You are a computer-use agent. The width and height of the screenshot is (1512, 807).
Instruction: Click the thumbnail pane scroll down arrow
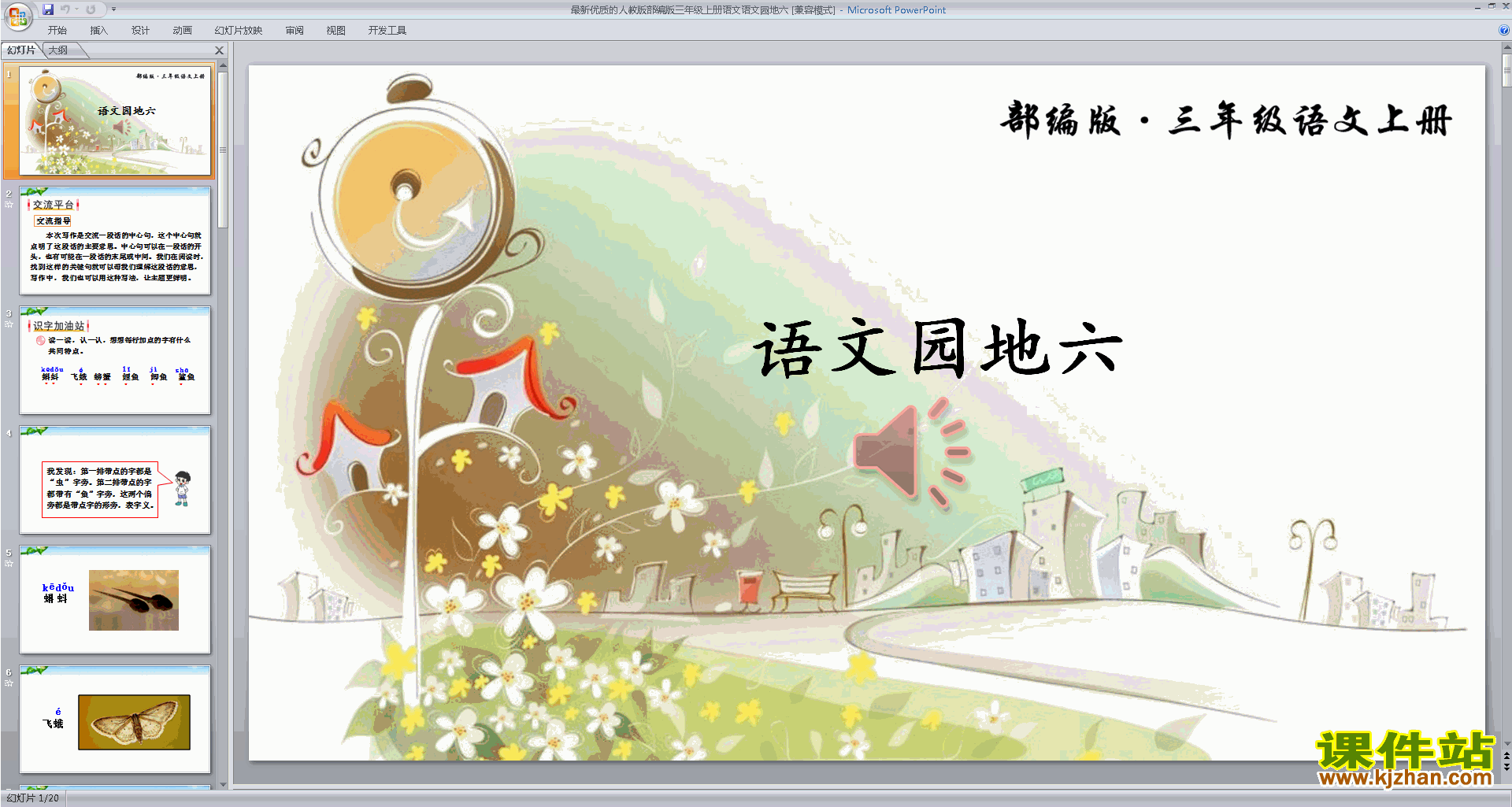[x=223, y=784]
